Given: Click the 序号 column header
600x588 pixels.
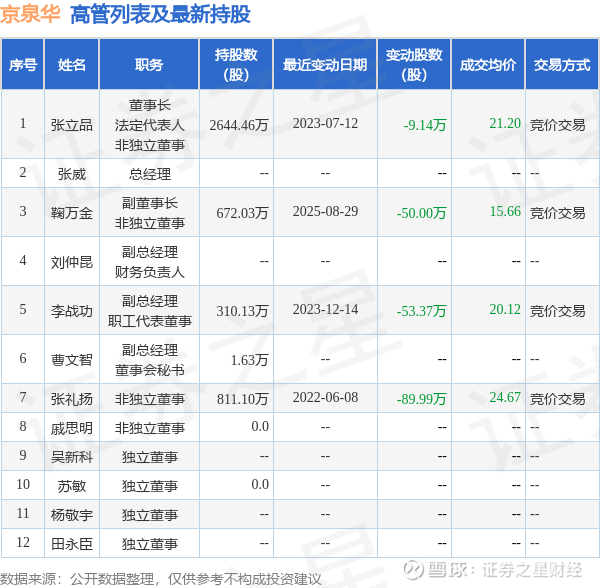Looking at the screenshot, I should click(23, 64).
